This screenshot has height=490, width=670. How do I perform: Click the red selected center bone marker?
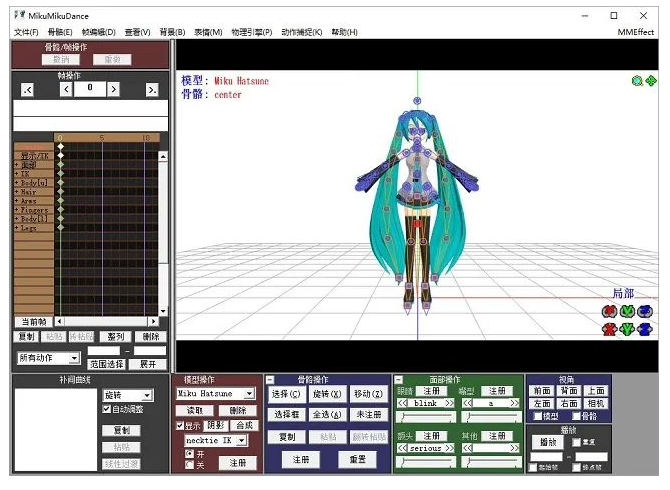click(x=417, y=223)
